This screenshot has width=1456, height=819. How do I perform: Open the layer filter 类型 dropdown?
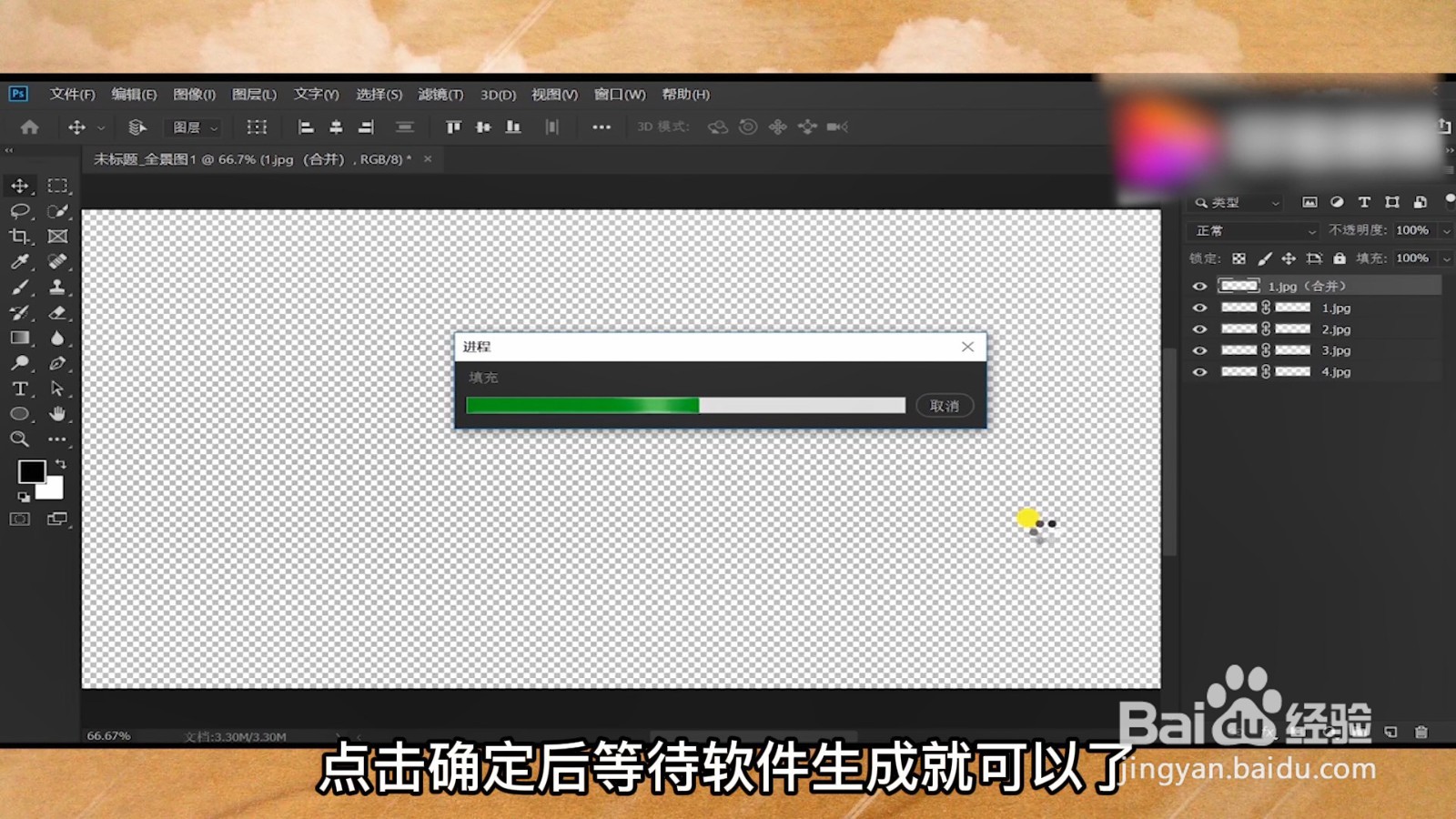tap(1247, 202)
